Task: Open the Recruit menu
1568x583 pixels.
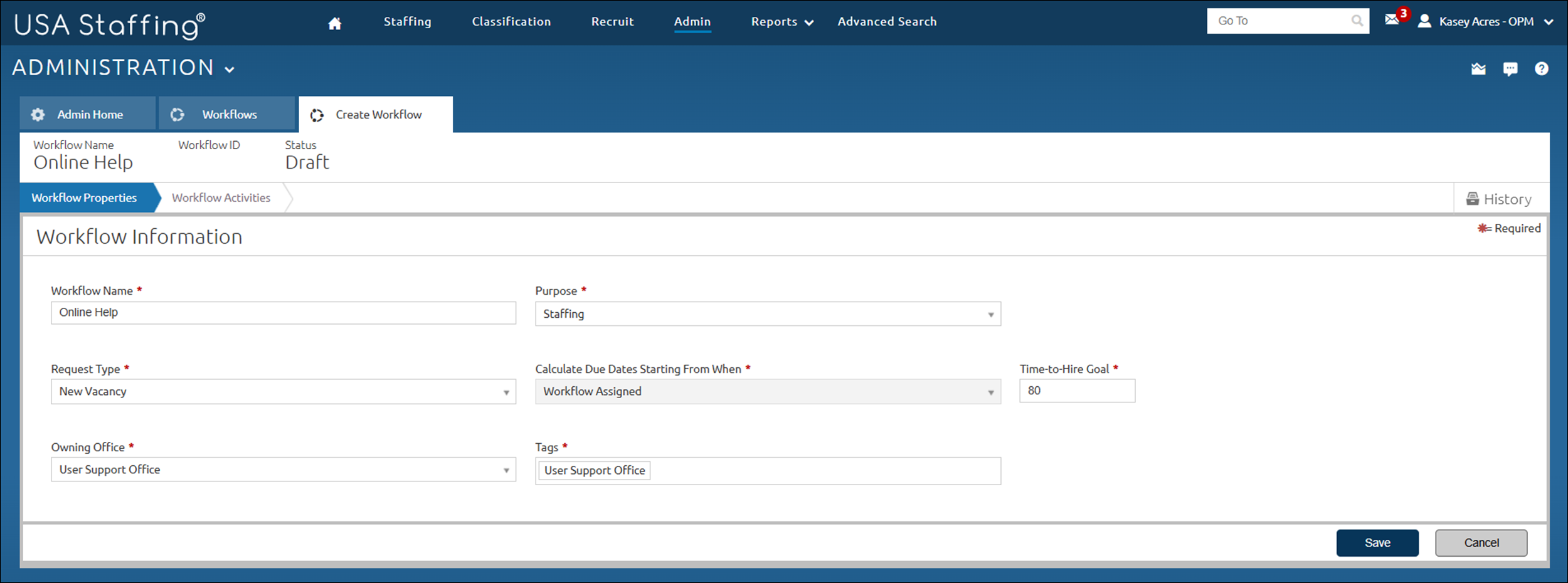Action: click(612, 22)
